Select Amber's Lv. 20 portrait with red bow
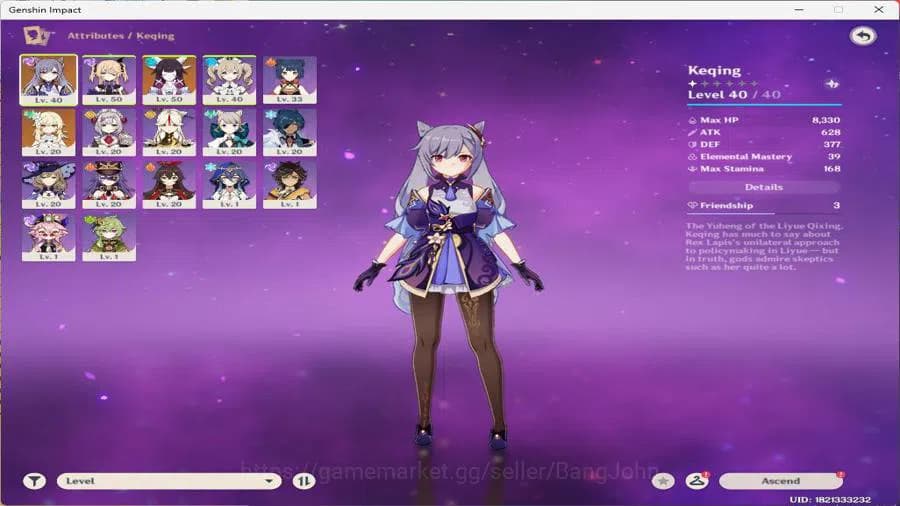The width and height of the screenshot is (900, 506). pos(169,185)
